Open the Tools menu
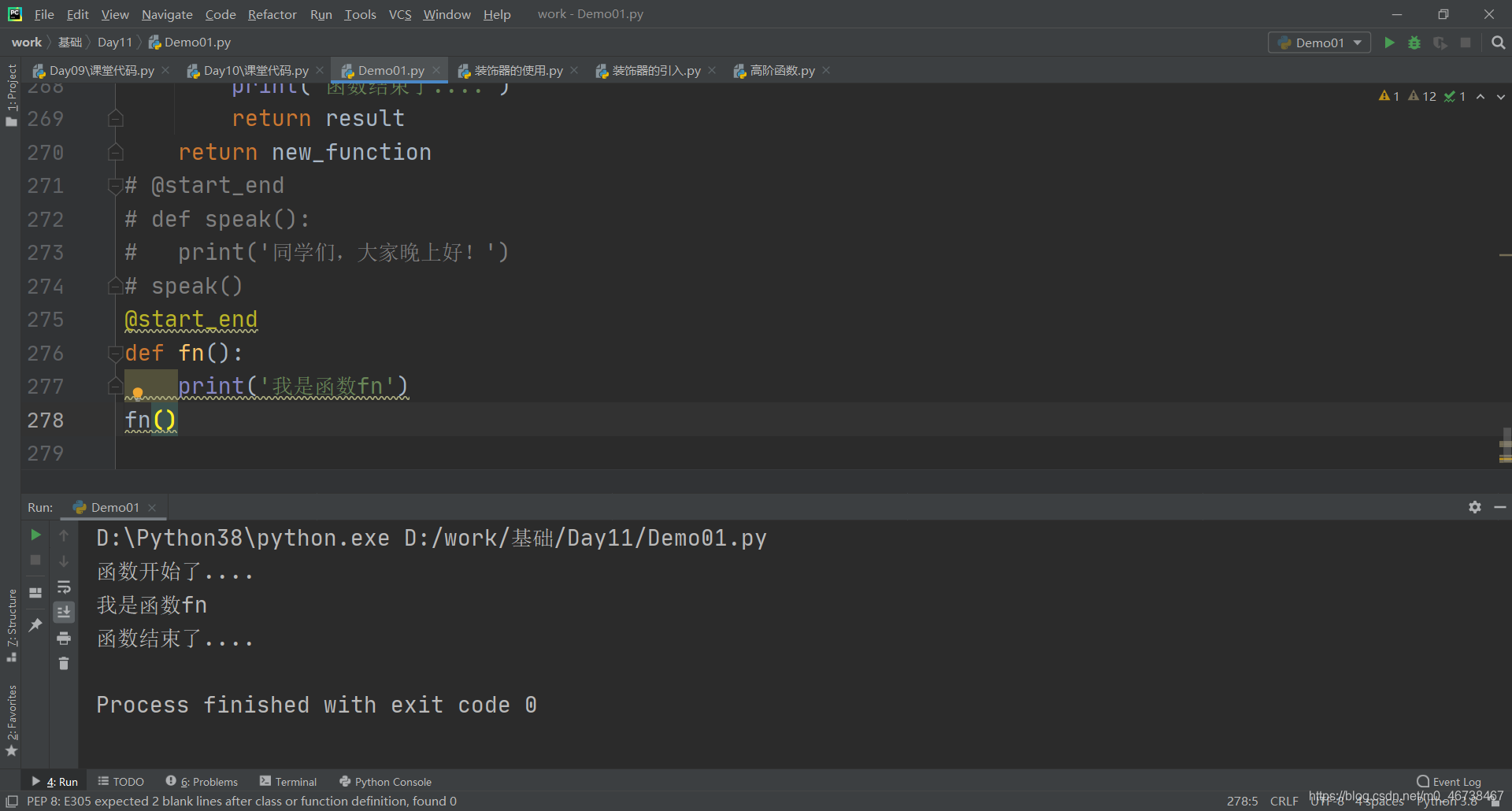This screenshot has width=1512, height=811. click(x=360, y=14)
